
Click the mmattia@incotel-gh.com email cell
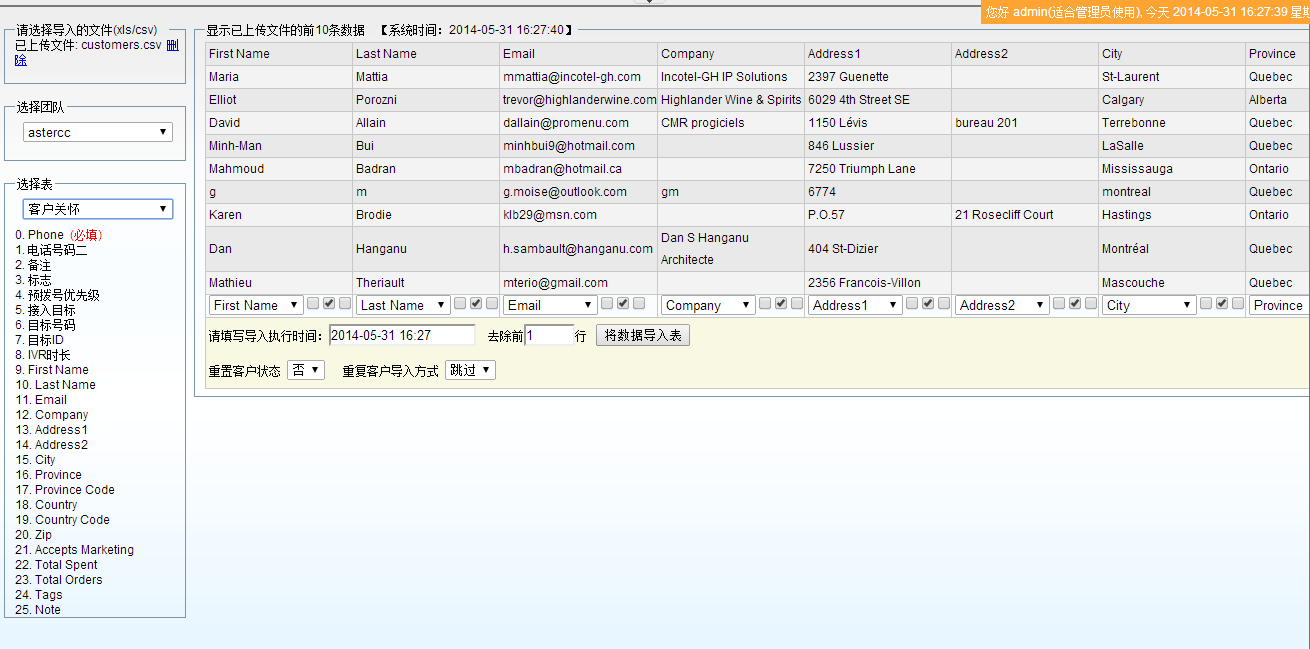click(572, 77)
